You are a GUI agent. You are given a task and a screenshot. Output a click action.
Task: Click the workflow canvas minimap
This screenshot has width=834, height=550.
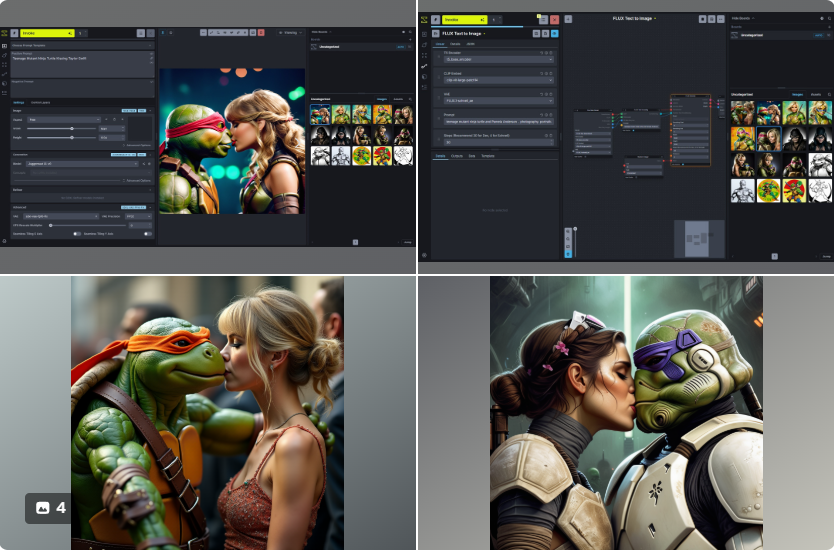click(x=699, y=238)
